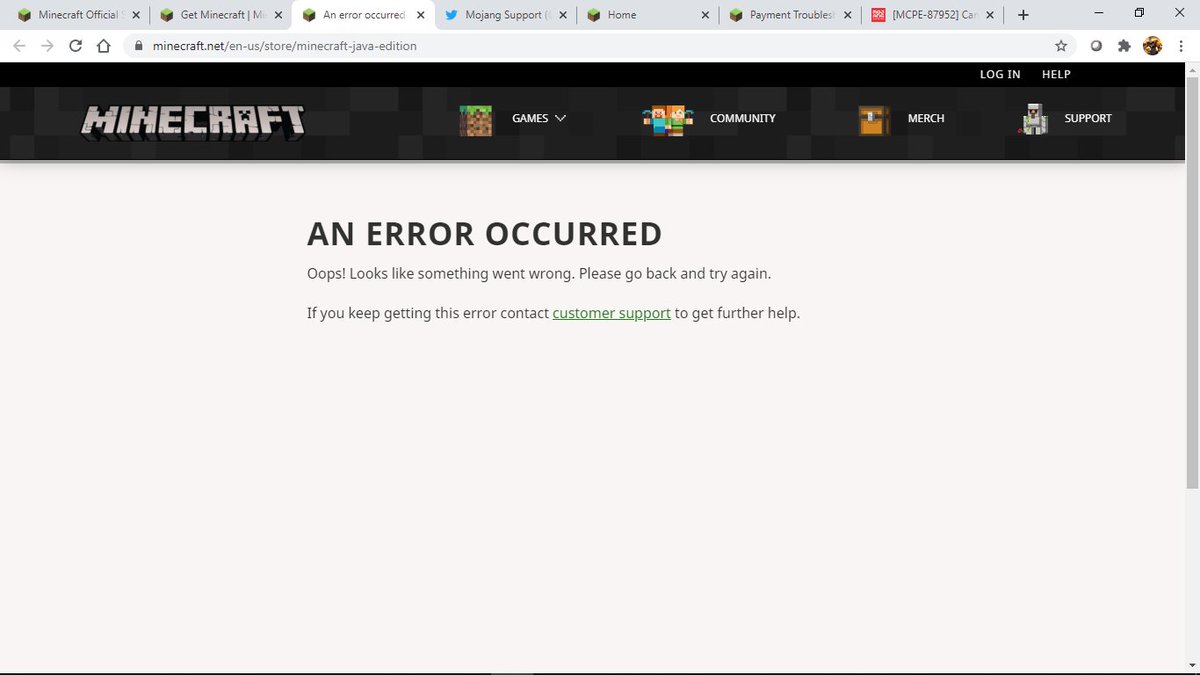
Task: Close the Mojang Support tab
Action: 563,15
